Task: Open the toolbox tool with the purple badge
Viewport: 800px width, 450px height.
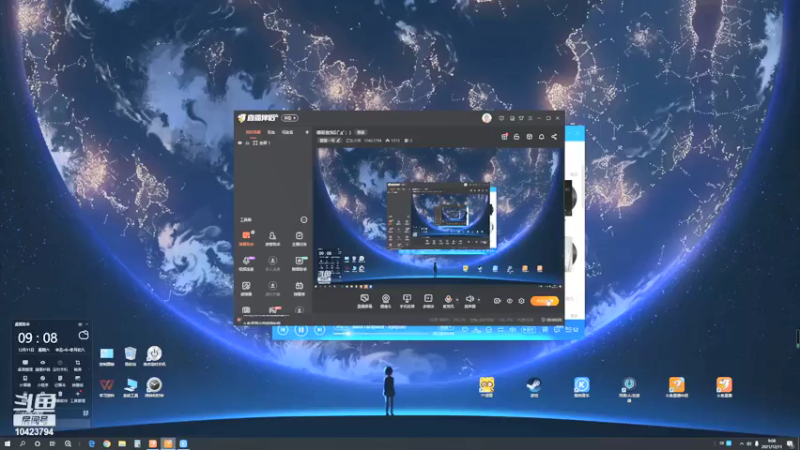Action: click(246, 263)
